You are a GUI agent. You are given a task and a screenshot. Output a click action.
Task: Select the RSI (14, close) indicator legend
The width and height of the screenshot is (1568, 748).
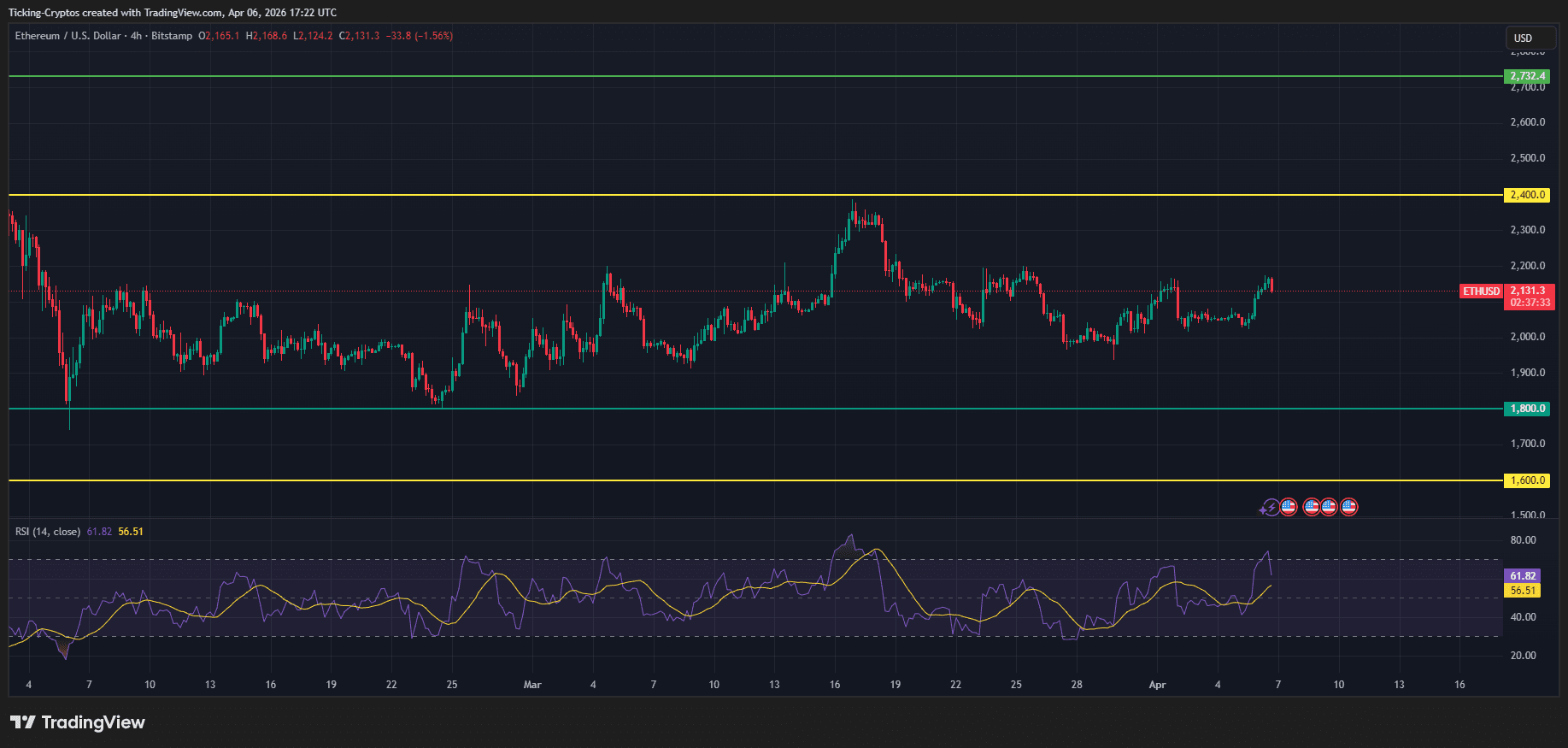point(48,532)
